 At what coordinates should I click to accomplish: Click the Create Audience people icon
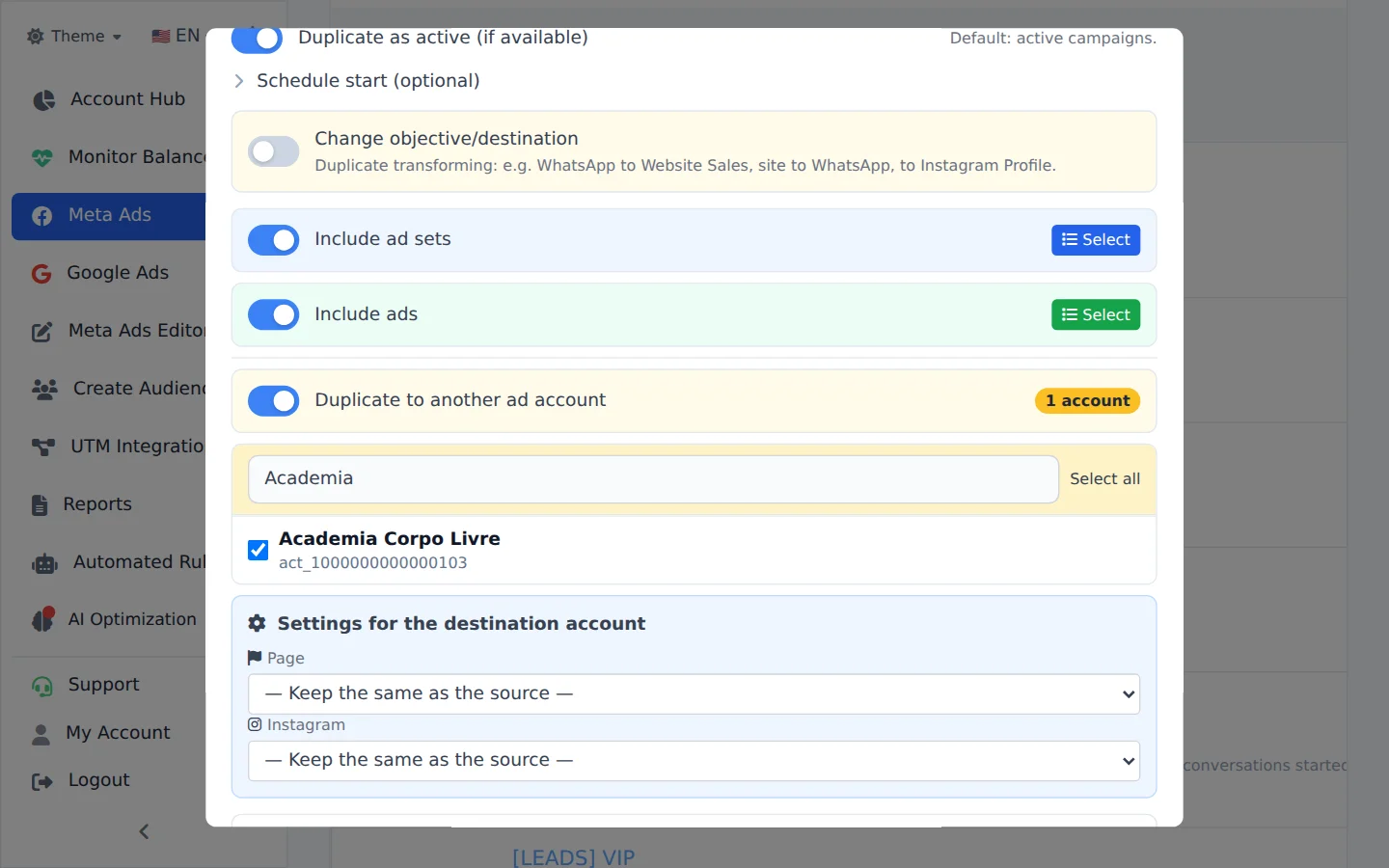[44, 389]
